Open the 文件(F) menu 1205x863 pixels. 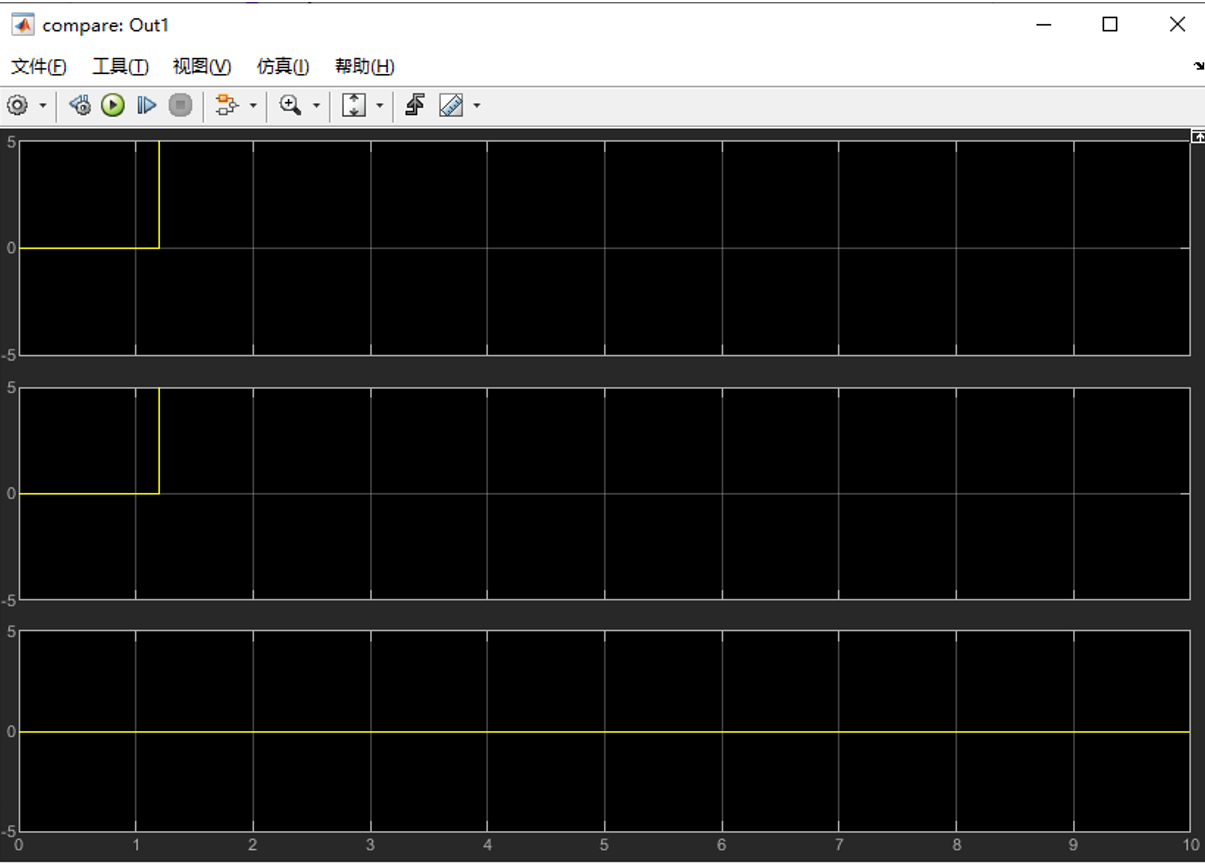tap(39, 67)
